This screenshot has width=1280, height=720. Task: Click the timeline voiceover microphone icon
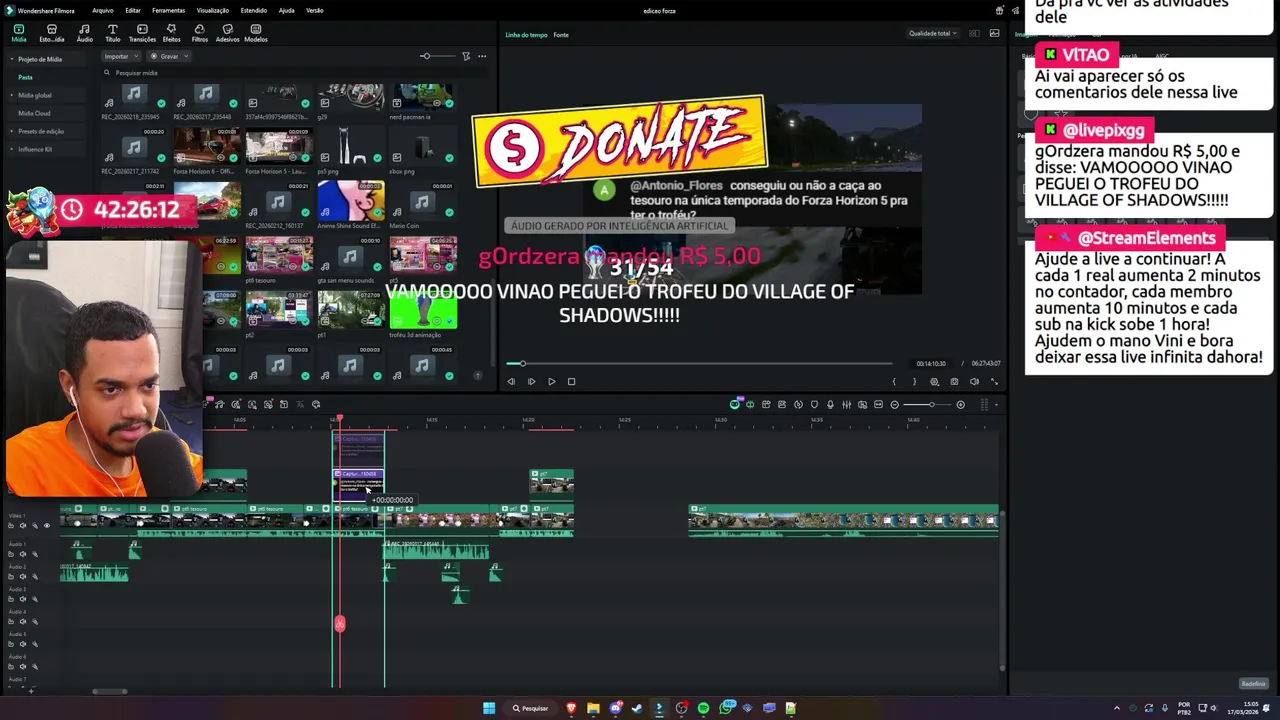(x=830, y=405)
